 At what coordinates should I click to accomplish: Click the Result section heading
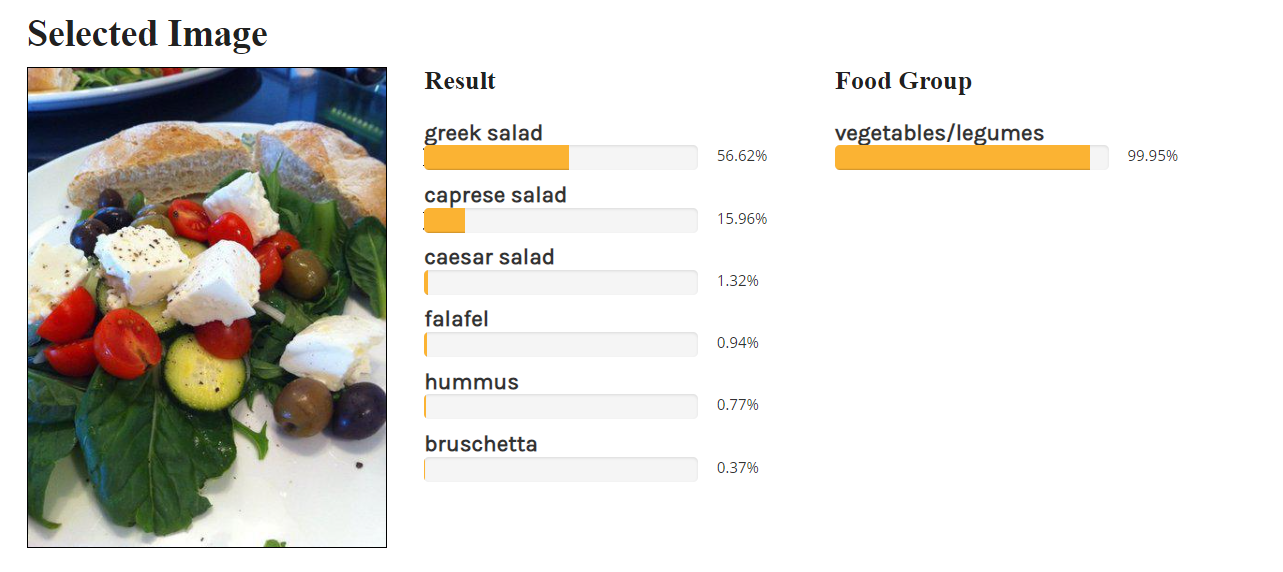point(460,81)
